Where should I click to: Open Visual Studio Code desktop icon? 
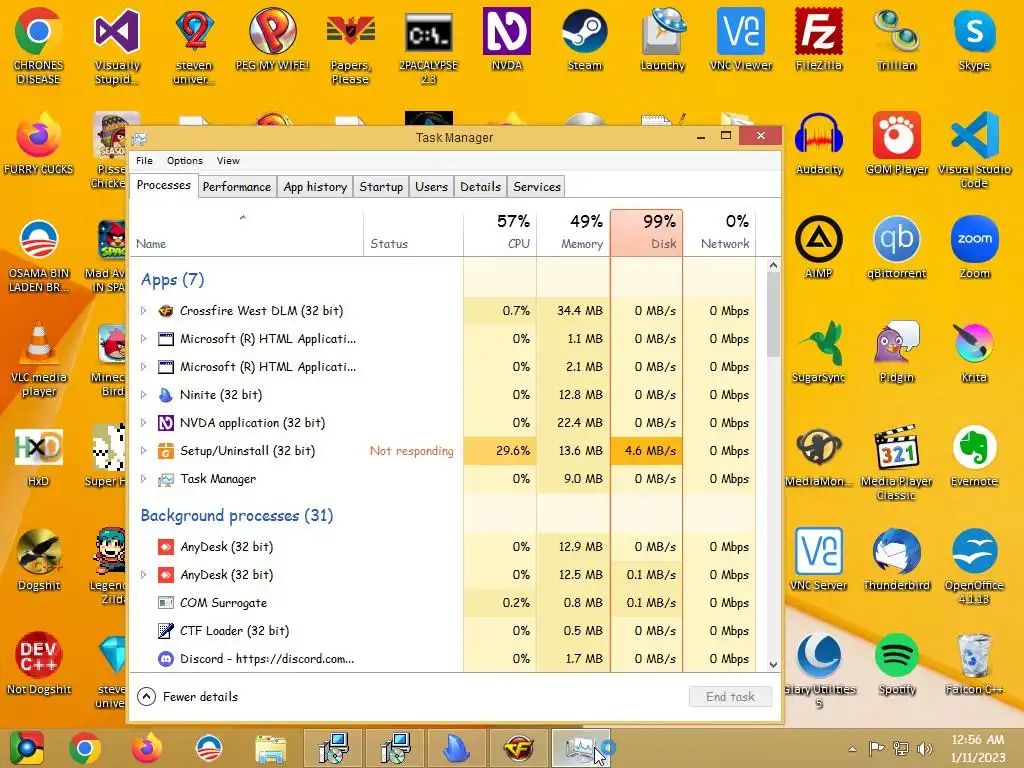coord(974,150)
